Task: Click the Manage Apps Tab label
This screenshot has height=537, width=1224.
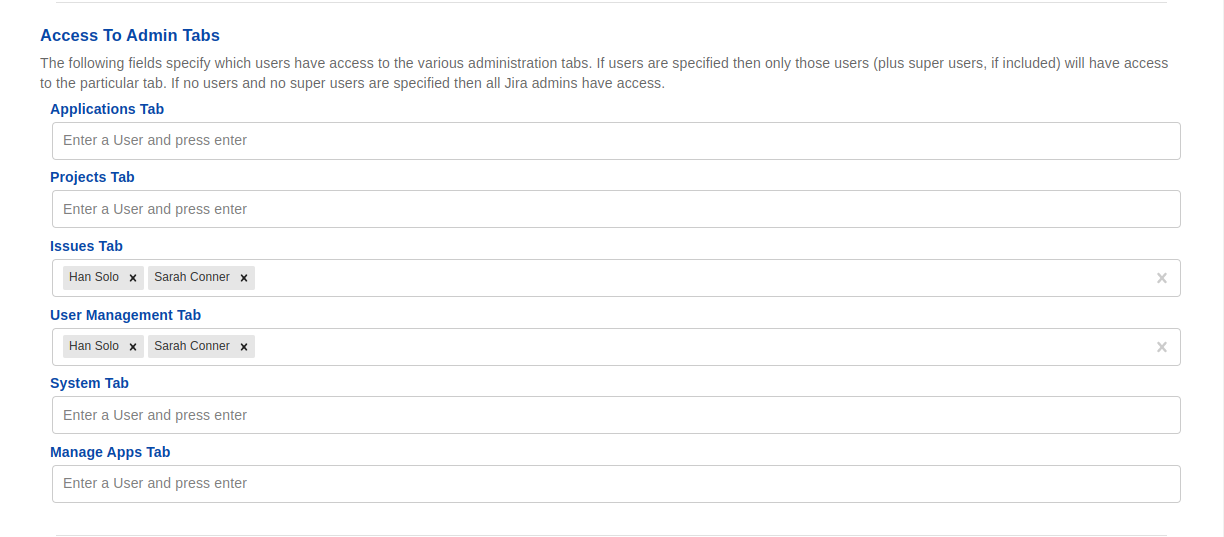Action: point(110,452)
